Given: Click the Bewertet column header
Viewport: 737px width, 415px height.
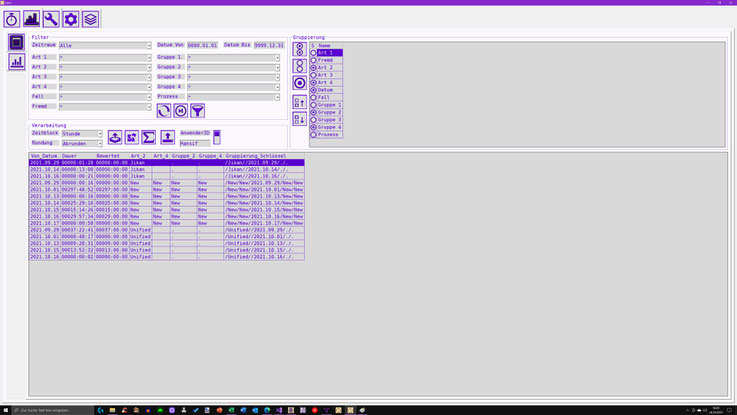Looking at the screenshot, I should (112, 156).
